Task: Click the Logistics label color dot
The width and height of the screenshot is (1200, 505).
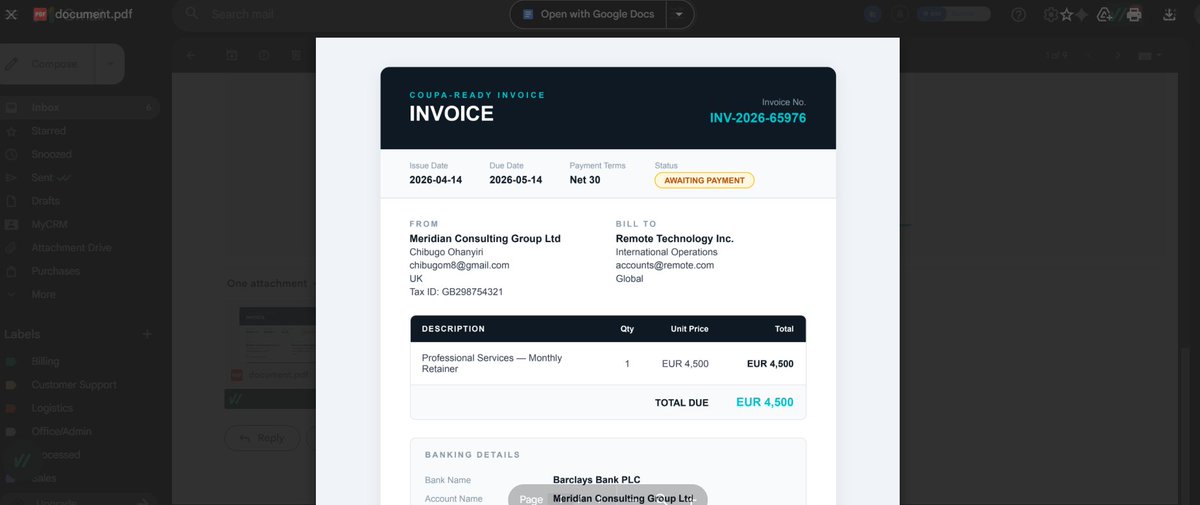Action: (x=11, y=408)
